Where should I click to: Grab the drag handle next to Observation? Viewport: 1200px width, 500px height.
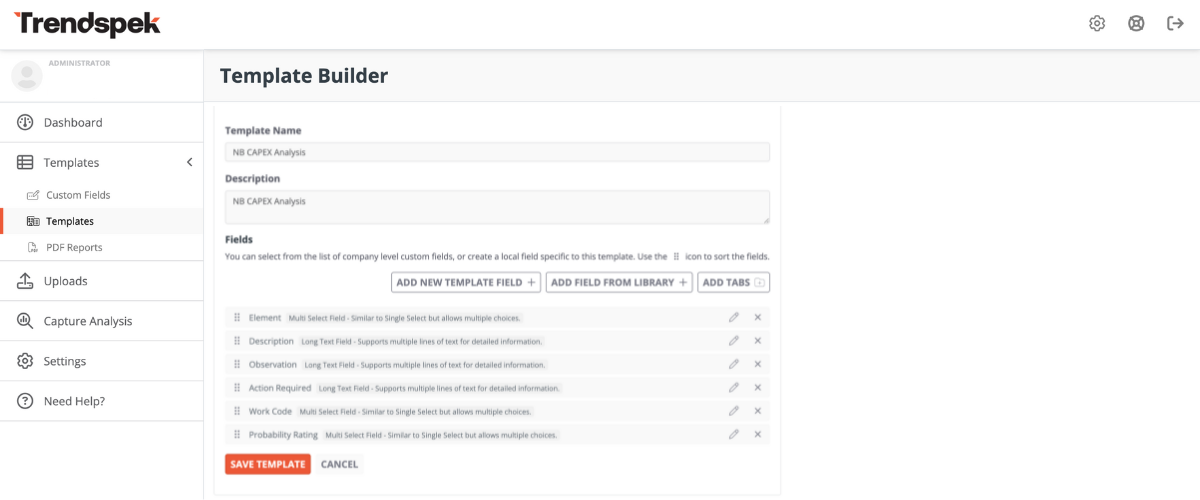pos(237,364)
